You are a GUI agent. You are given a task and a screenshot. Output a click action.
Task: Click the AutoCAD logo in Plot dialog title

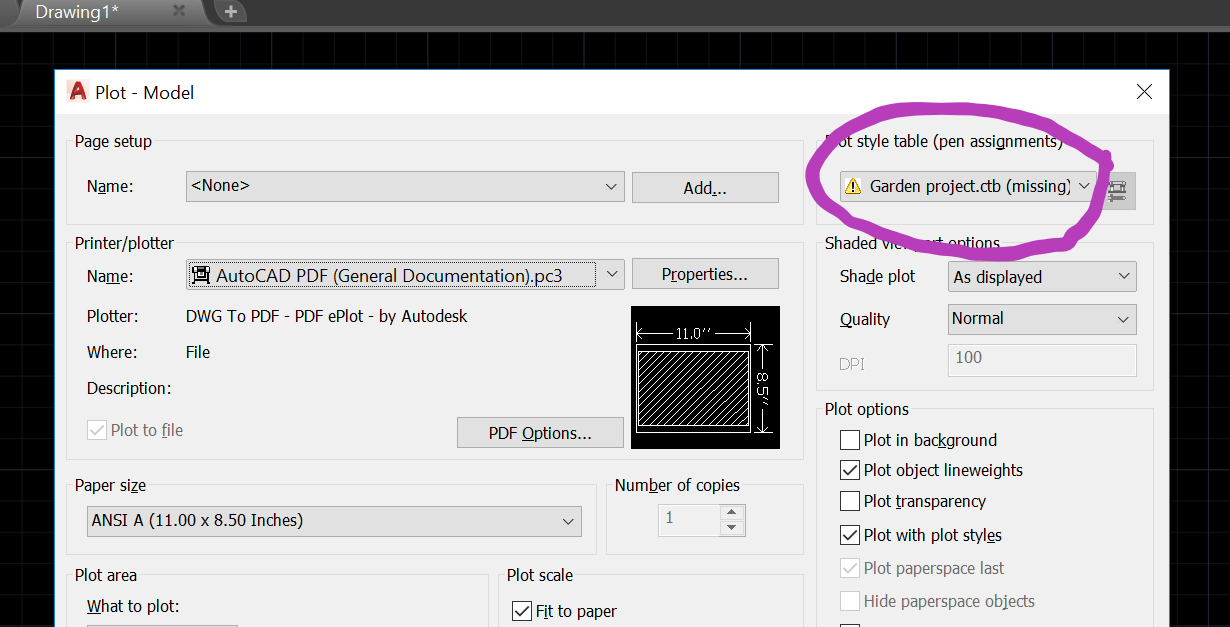78,92
